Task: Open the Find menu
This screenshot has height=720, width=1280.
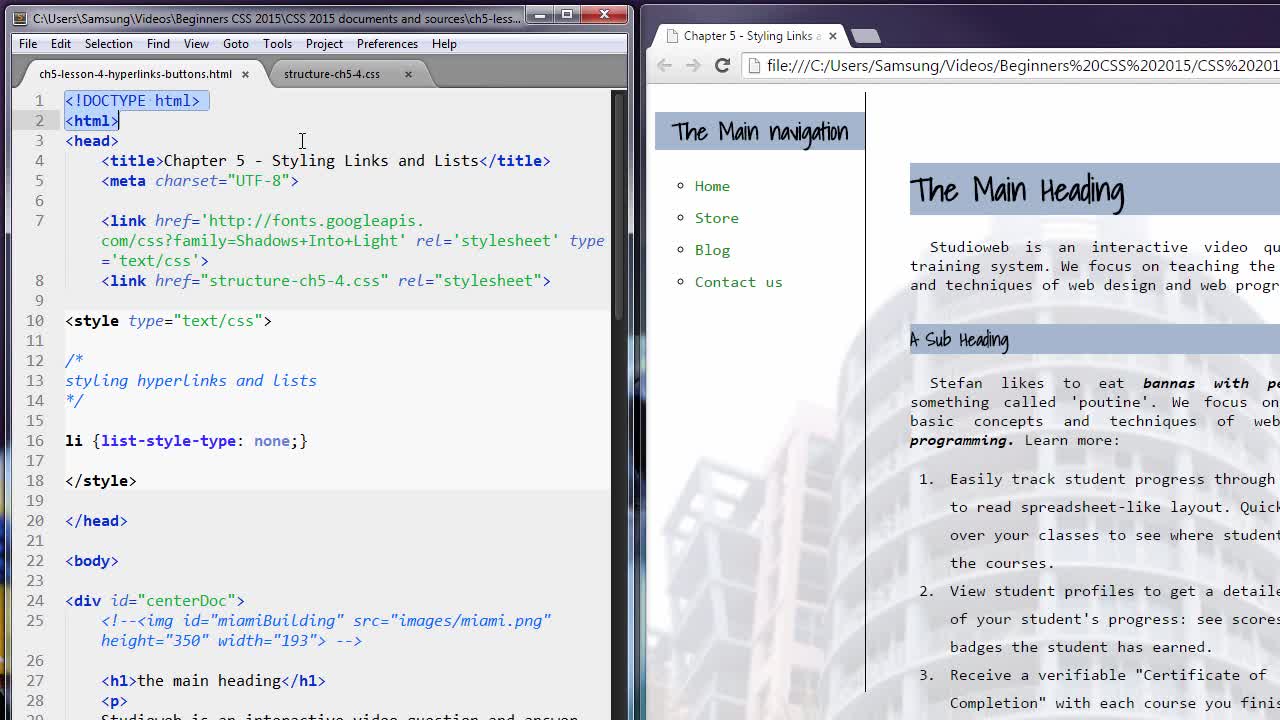Action: click(158, 44)
